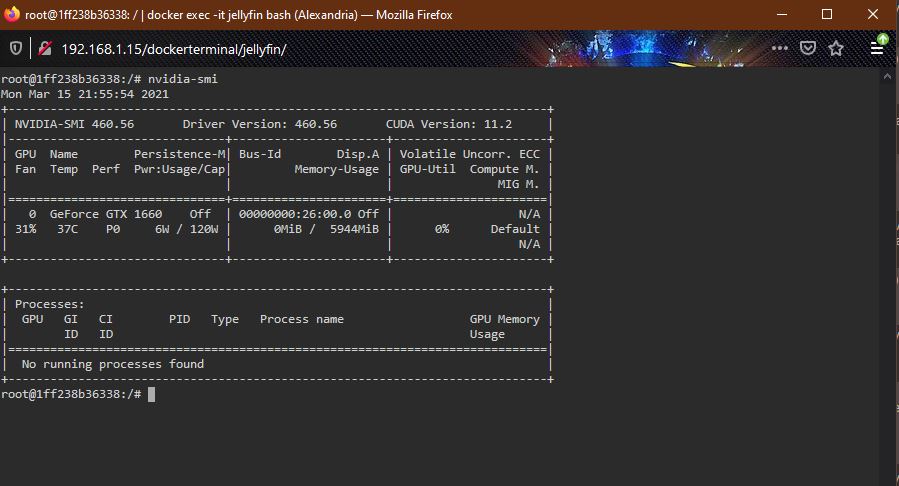
Task: Click the 'Type' column header in Processes
Action: coord(225,319)
